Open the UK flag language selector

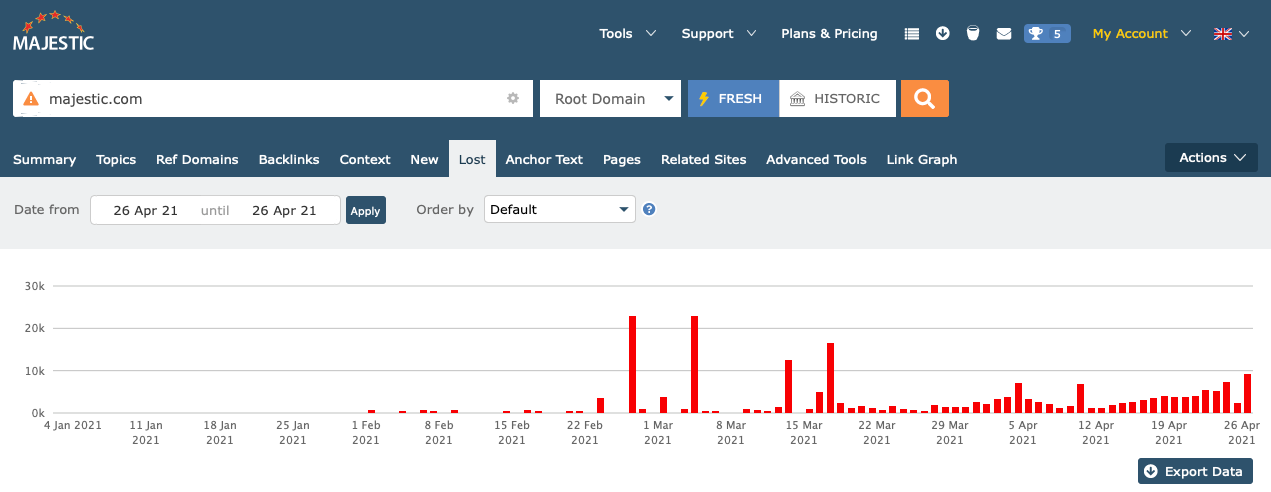point(1230,34)
